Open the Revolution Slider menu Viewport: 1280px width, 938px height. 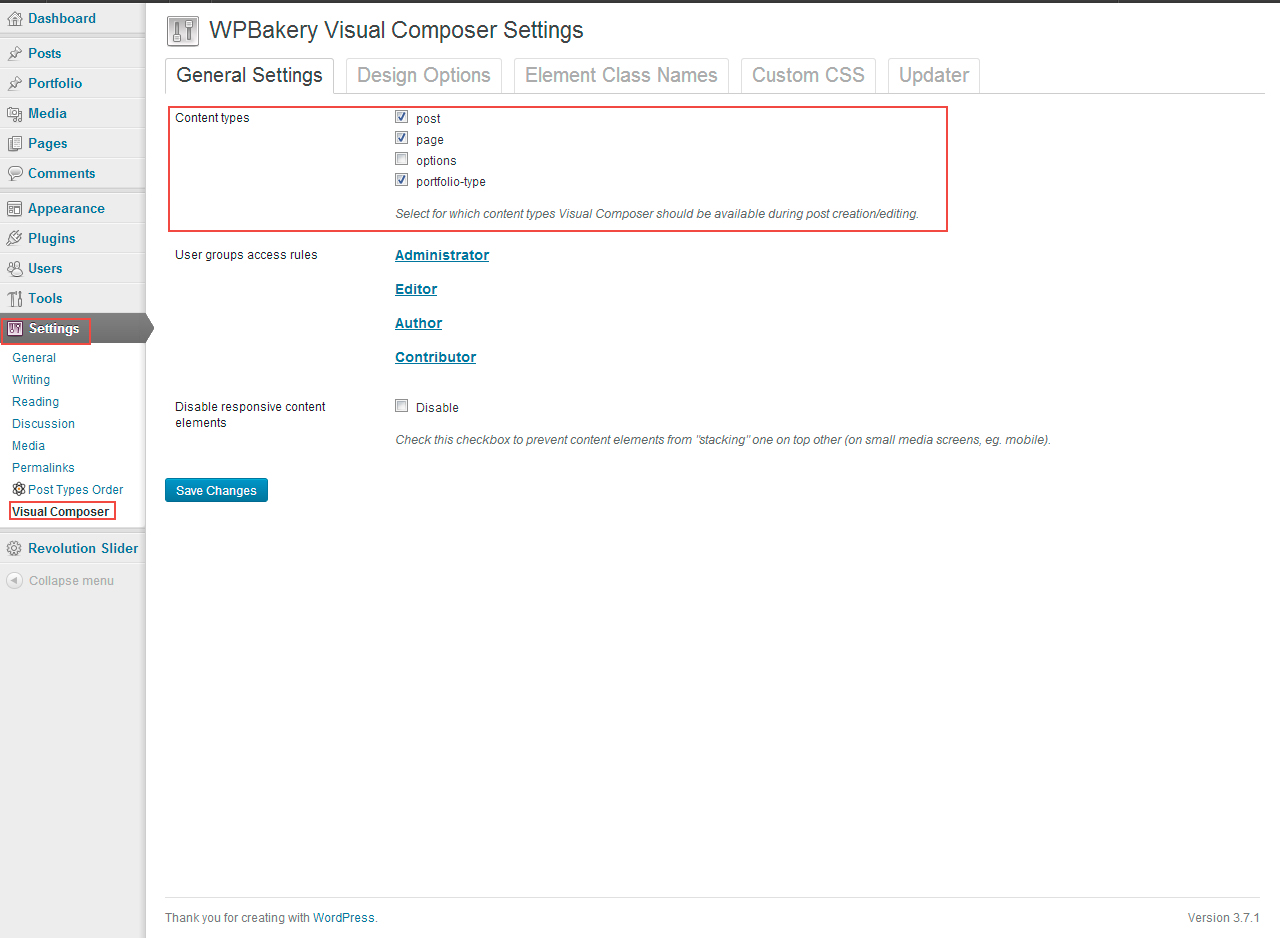point(83,548)
